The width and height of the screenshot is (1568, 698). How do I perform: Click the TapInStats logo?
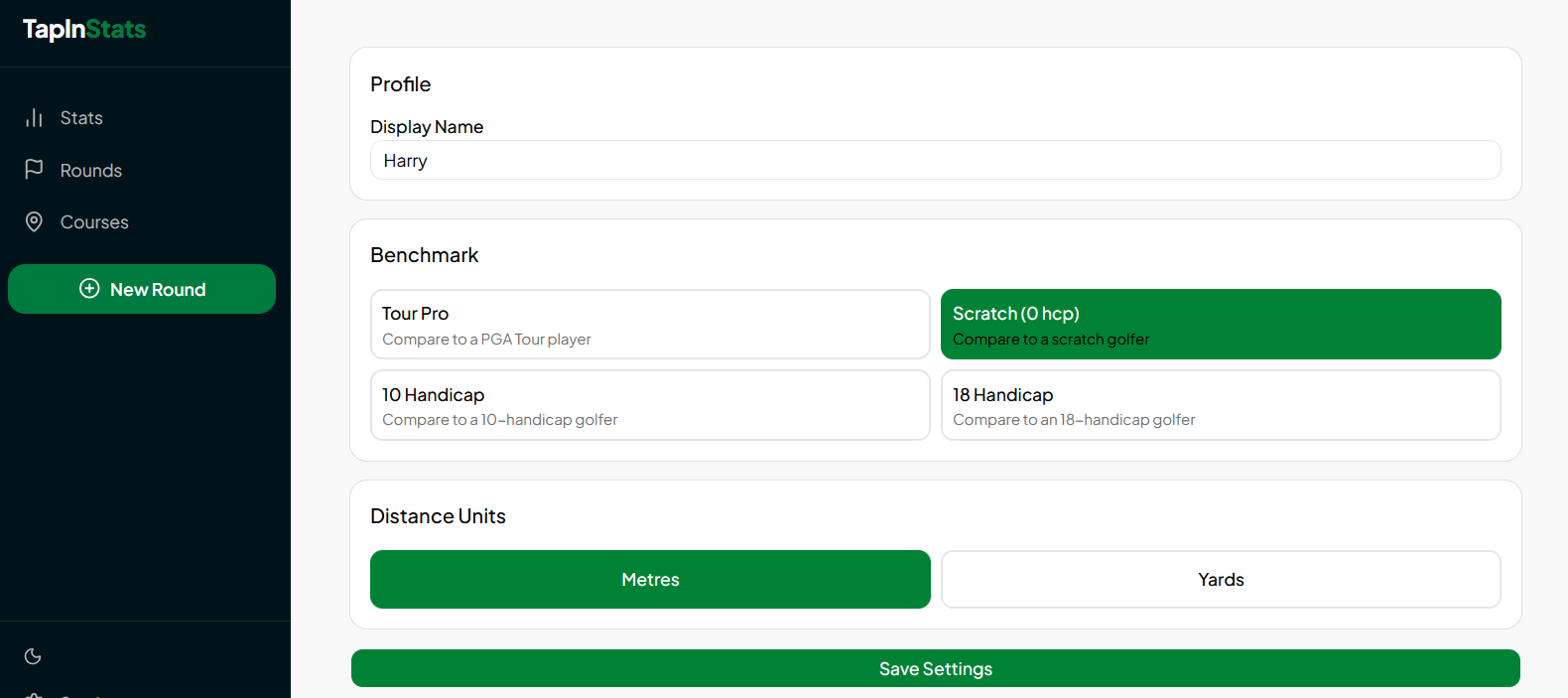click(84, 30)
